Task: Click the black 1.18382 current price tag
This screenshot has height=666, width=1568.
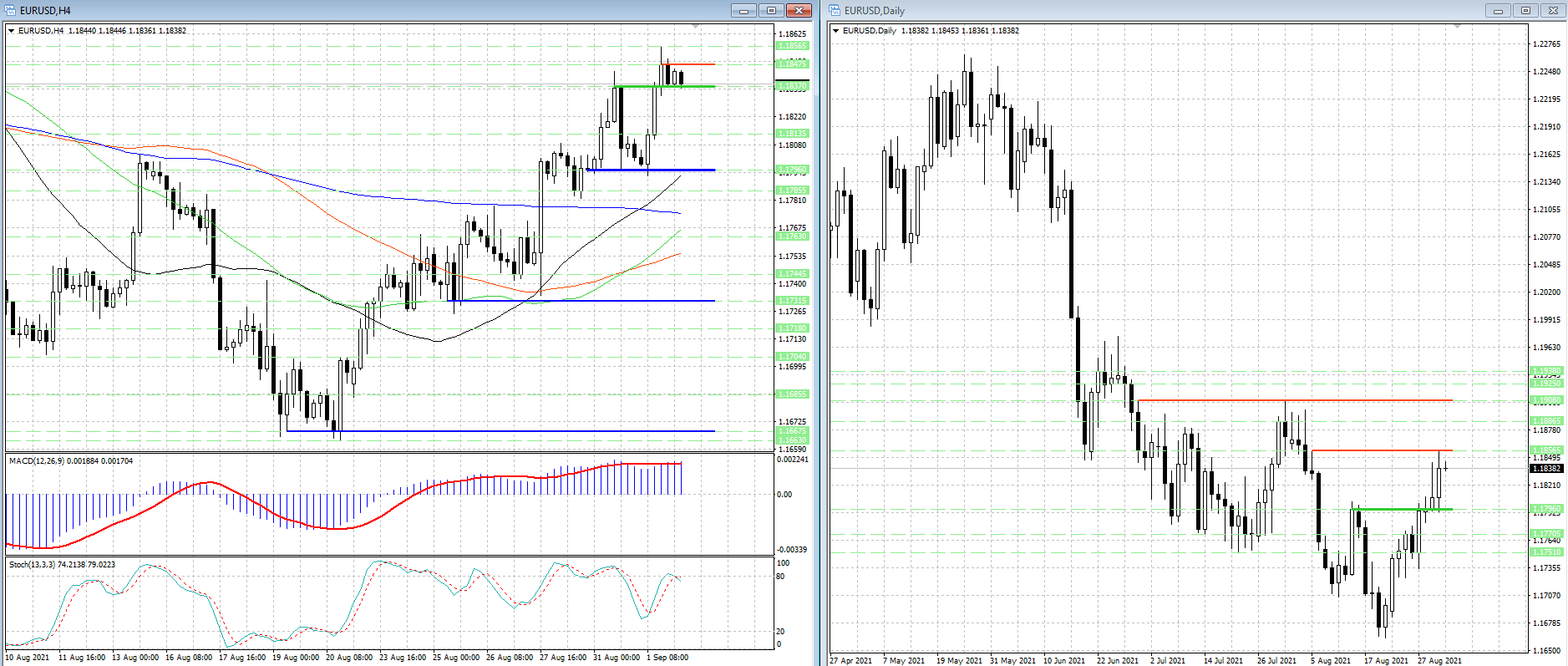Action: 1546,468
